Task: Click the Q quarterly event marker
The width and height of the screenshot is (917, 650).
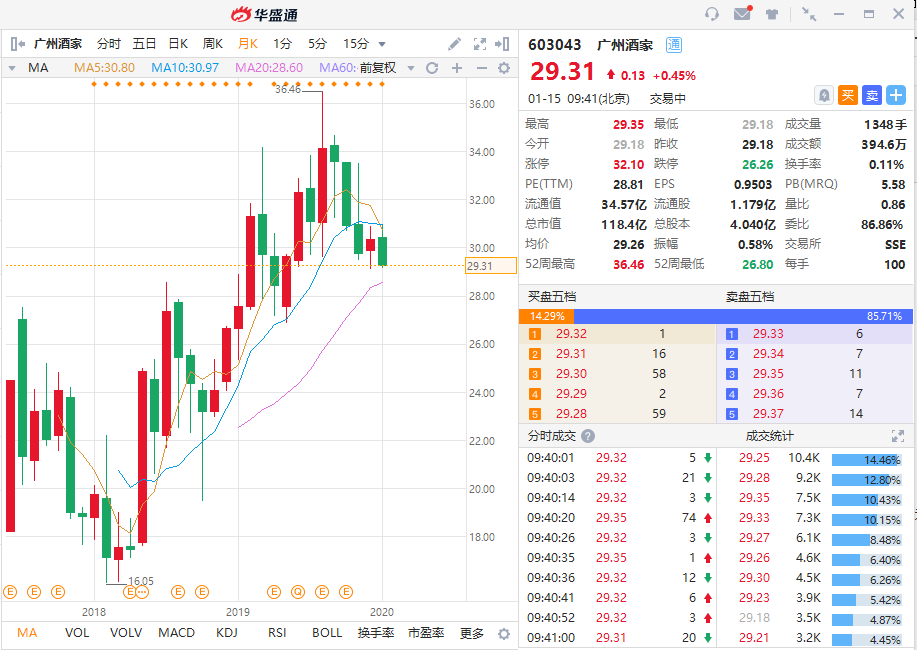Action: 298,592
